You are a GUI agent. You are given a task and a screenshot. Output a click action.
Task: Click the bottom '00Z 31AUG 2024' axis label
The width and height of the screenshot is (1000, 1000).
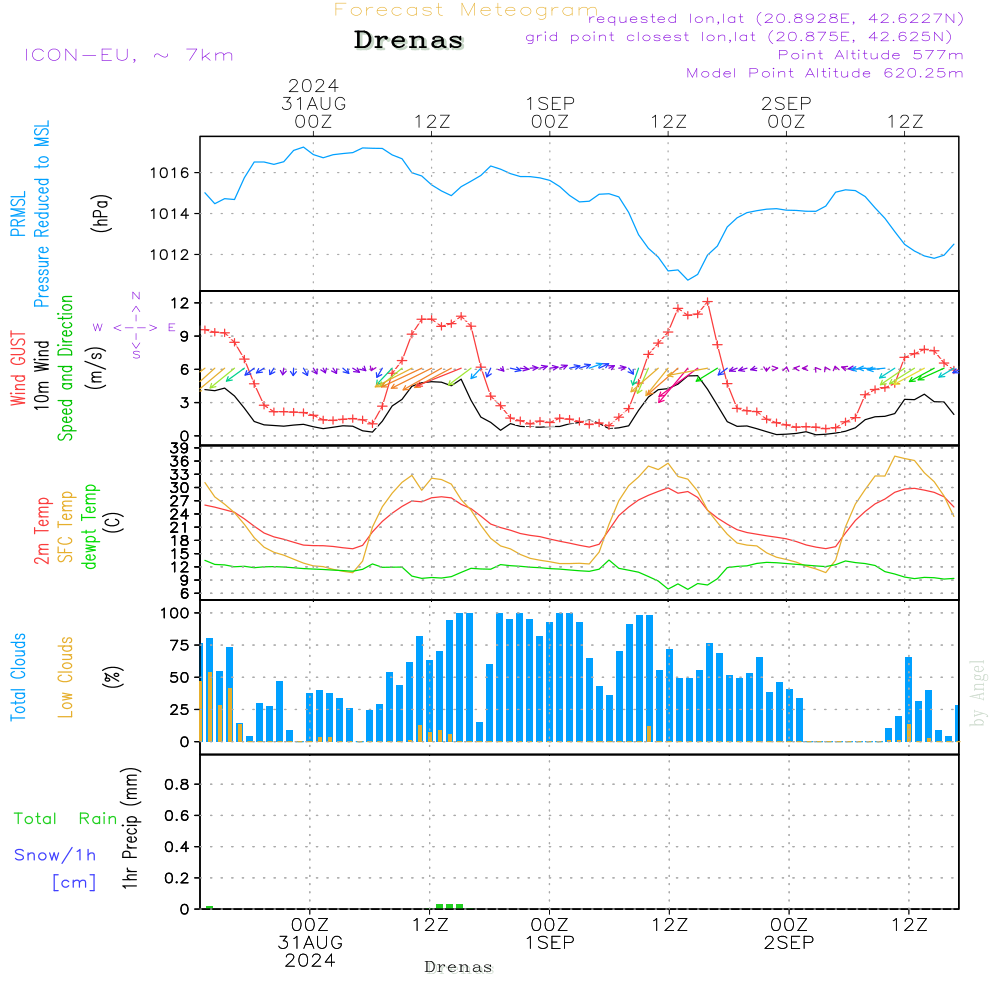[310, 943]
